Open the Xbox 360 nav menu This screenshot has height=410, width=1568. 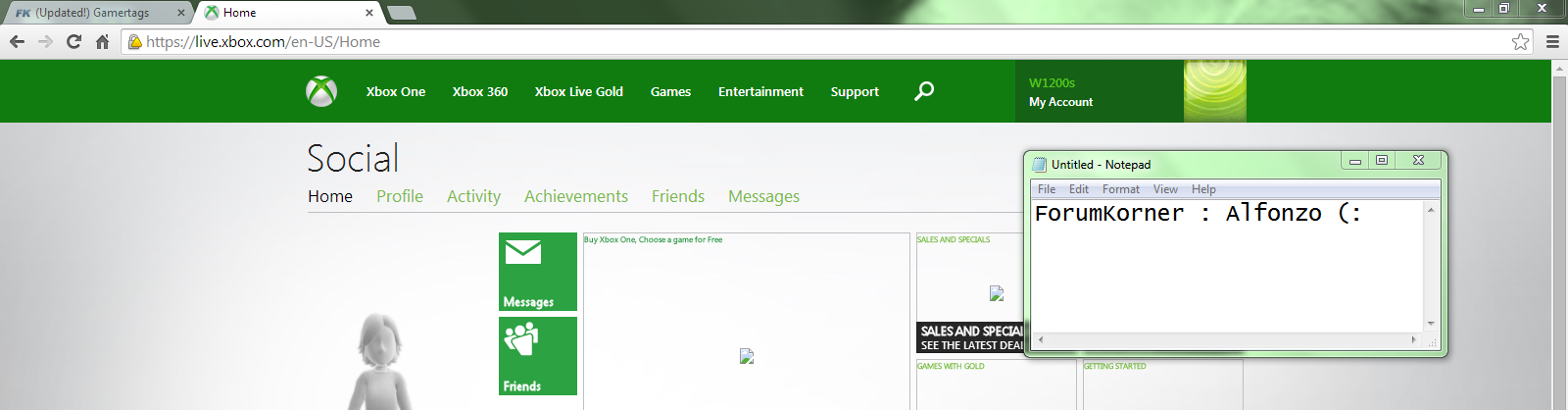pos(480,91)
